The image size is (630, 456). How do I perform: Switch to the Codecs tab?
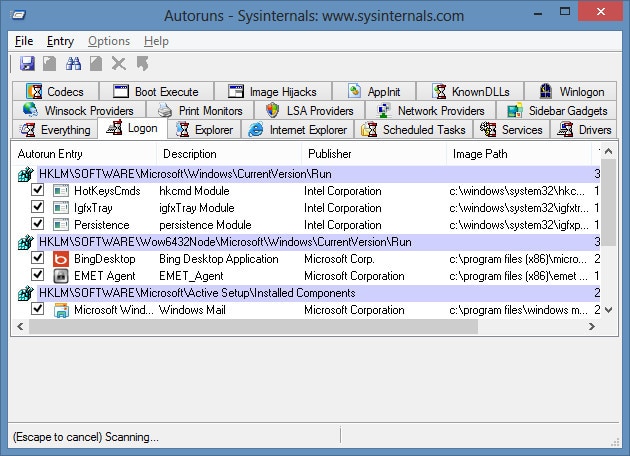pyautogui.click(x=55, y=91)
